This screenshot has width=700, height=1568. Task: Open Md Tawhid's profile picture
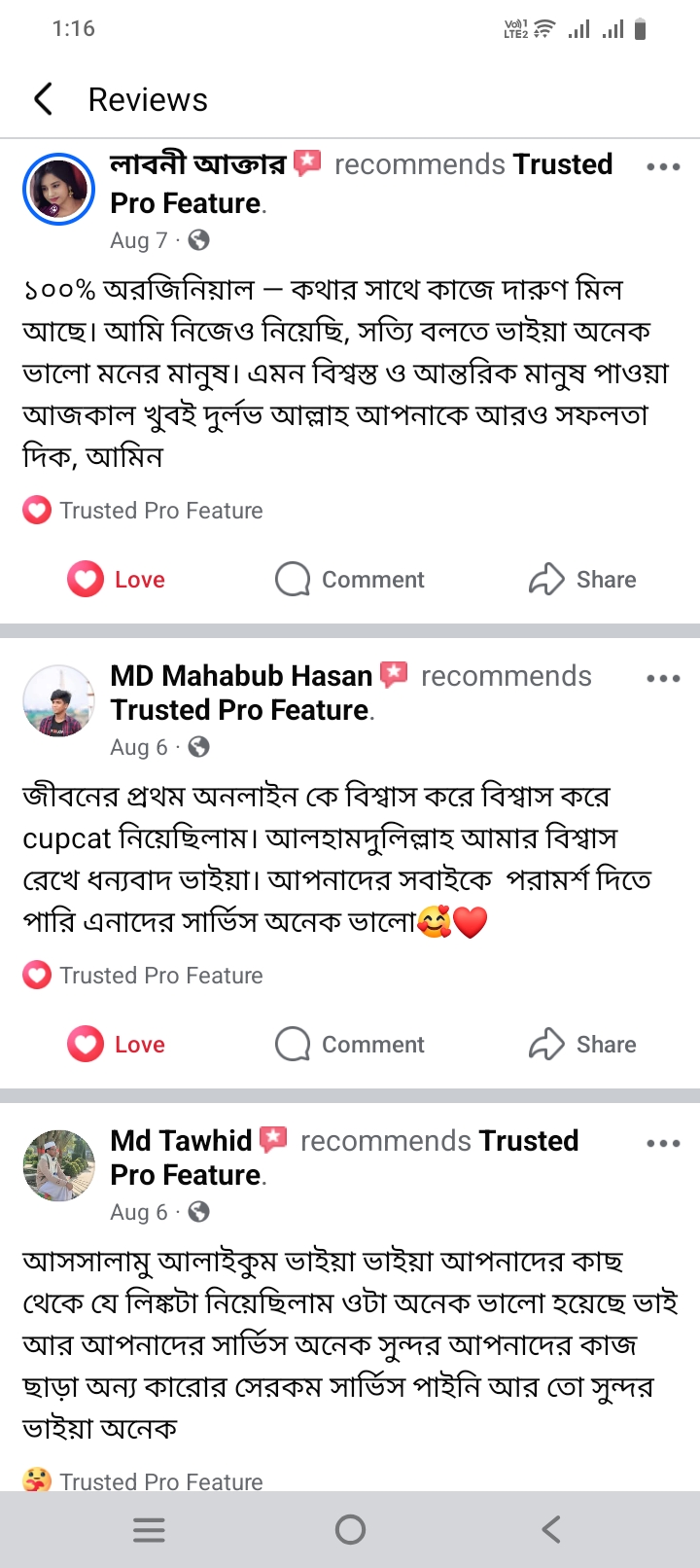tap(58, 1165)
